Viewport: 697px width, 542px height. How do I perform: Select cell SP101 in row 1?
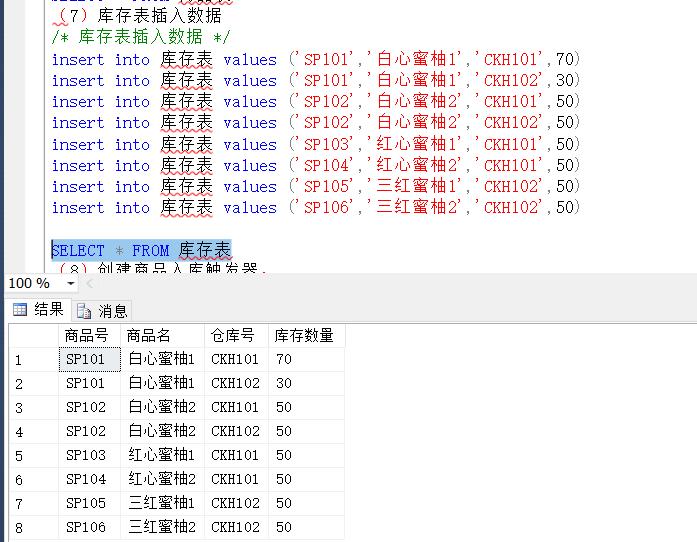89,359
